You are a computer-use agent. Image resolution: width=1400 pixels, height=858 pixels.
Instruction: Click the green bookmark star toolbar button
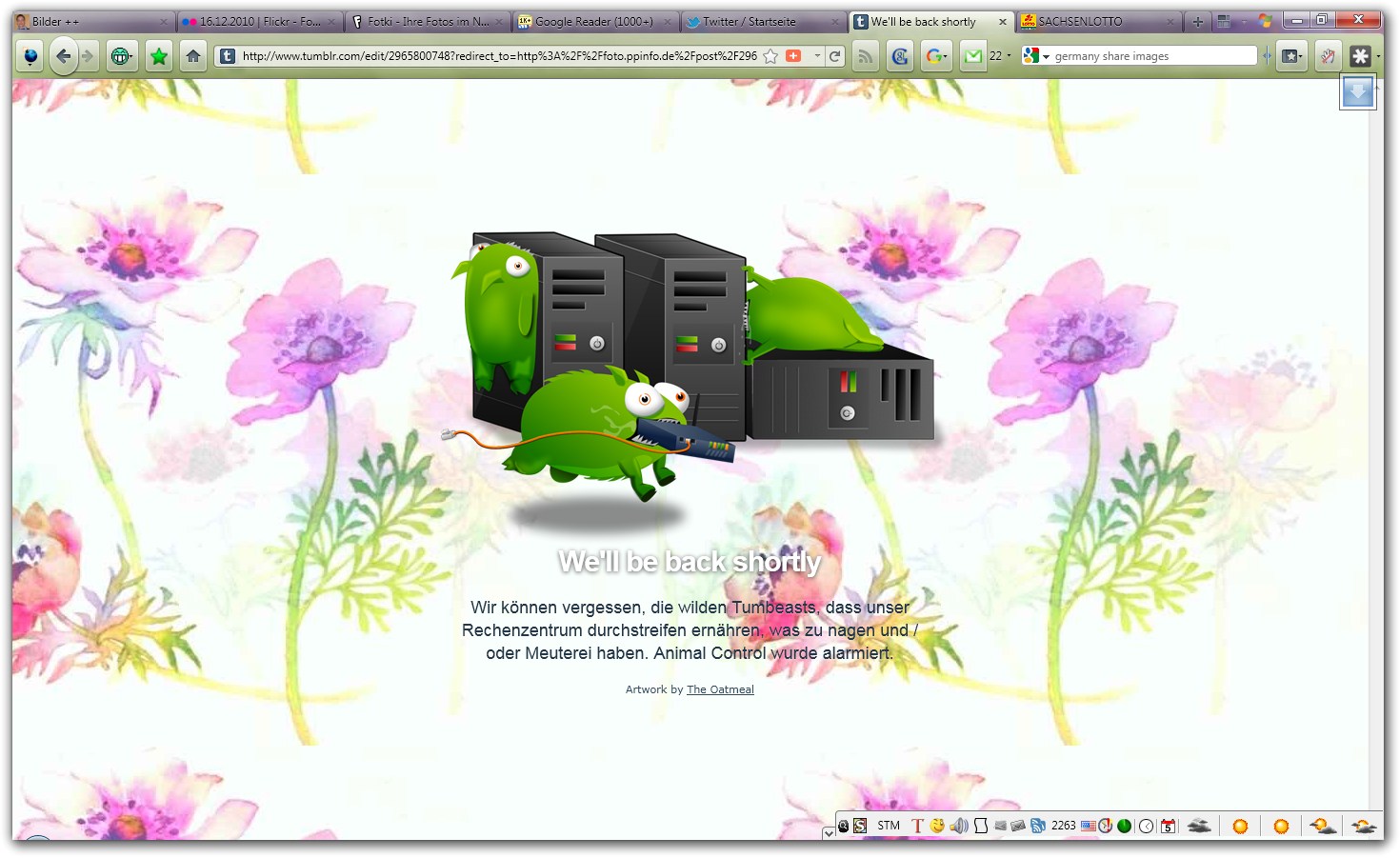pos(159,56)
